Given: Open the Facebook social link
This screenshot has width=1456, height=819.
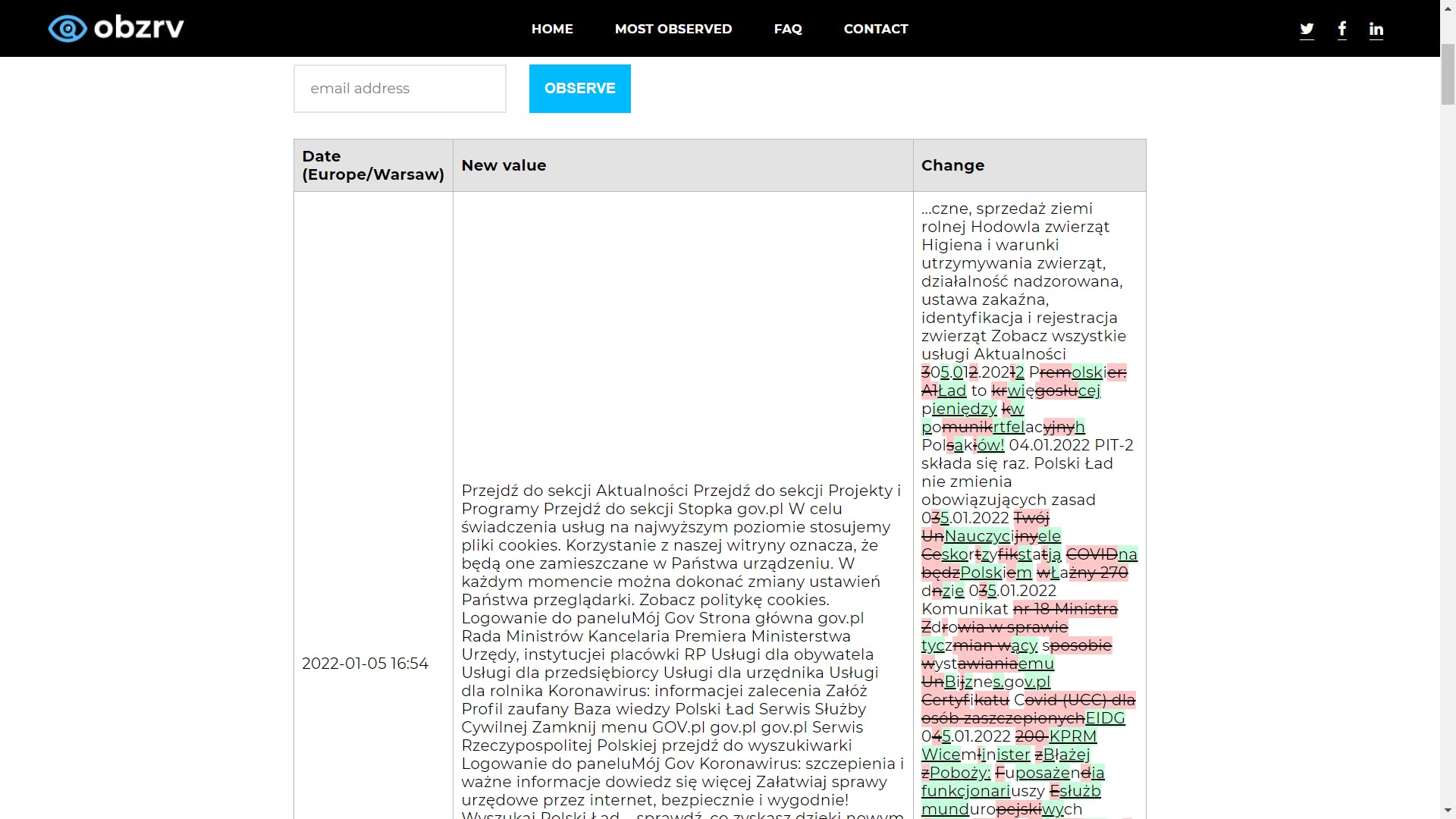Looking at the screenshot, I should (1342, 29).
